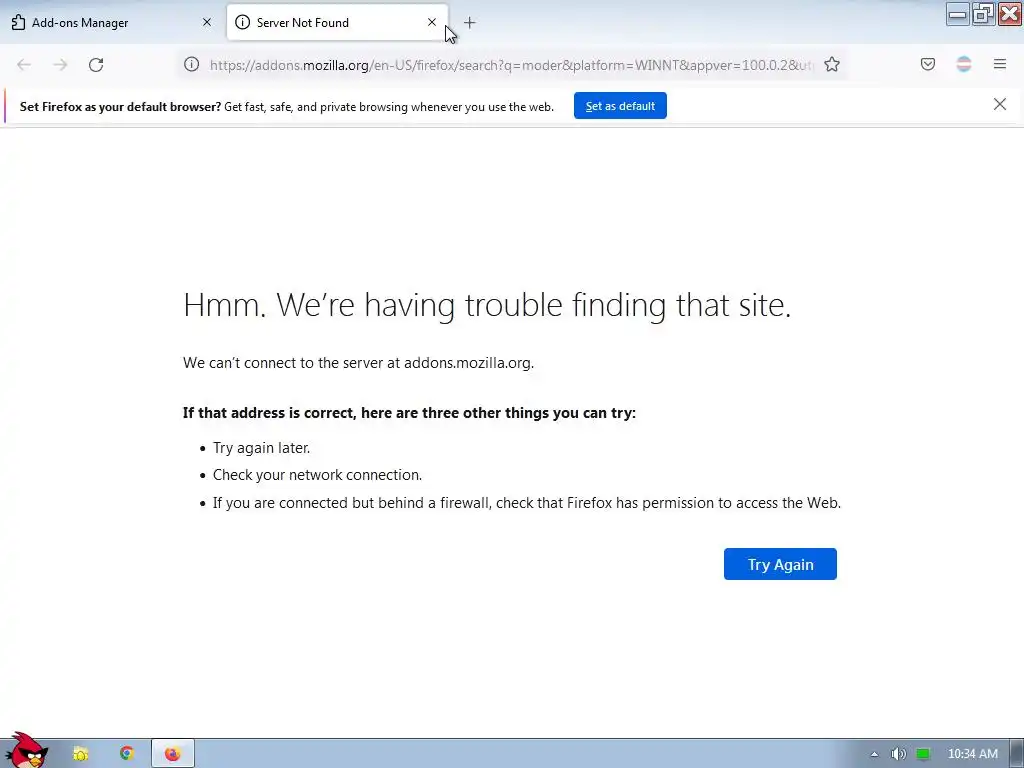Open the volume speaker icon
This screenshot has height=768, width=1024.
tap(899, 754)
